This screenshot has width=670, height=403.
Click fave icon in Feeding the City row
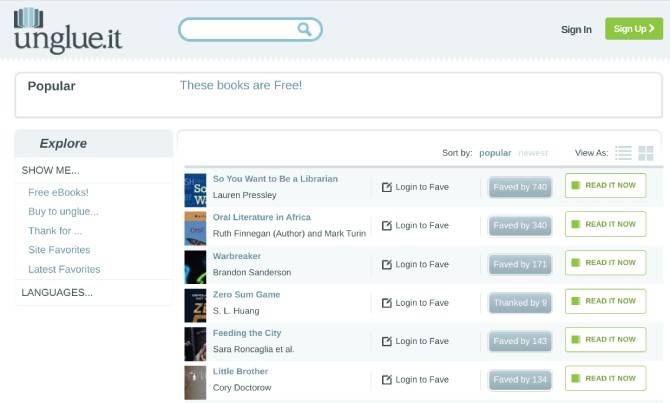387,341
